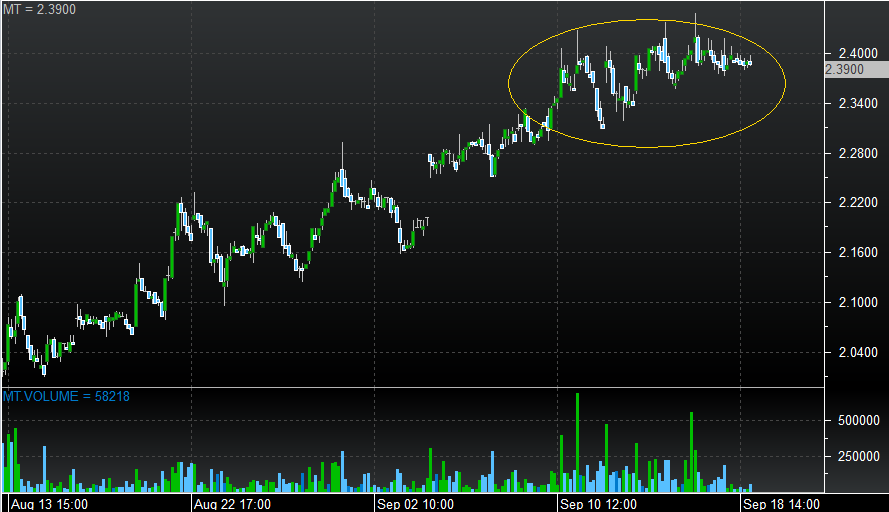Click the Aug 22 17:00 time label
Screen dimensions: 889x512
click(231, 503)
